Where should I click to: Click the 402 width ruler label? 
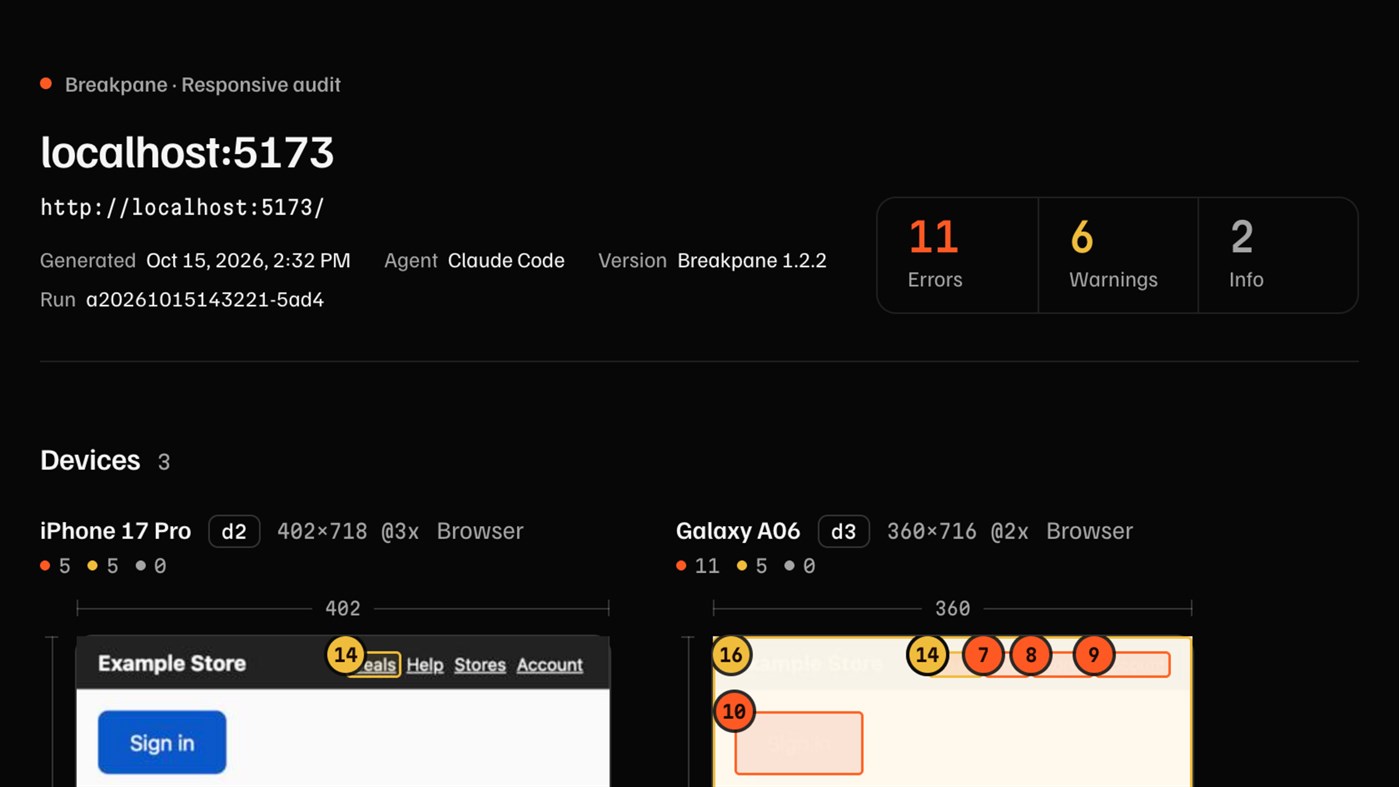tap(343, 608)
